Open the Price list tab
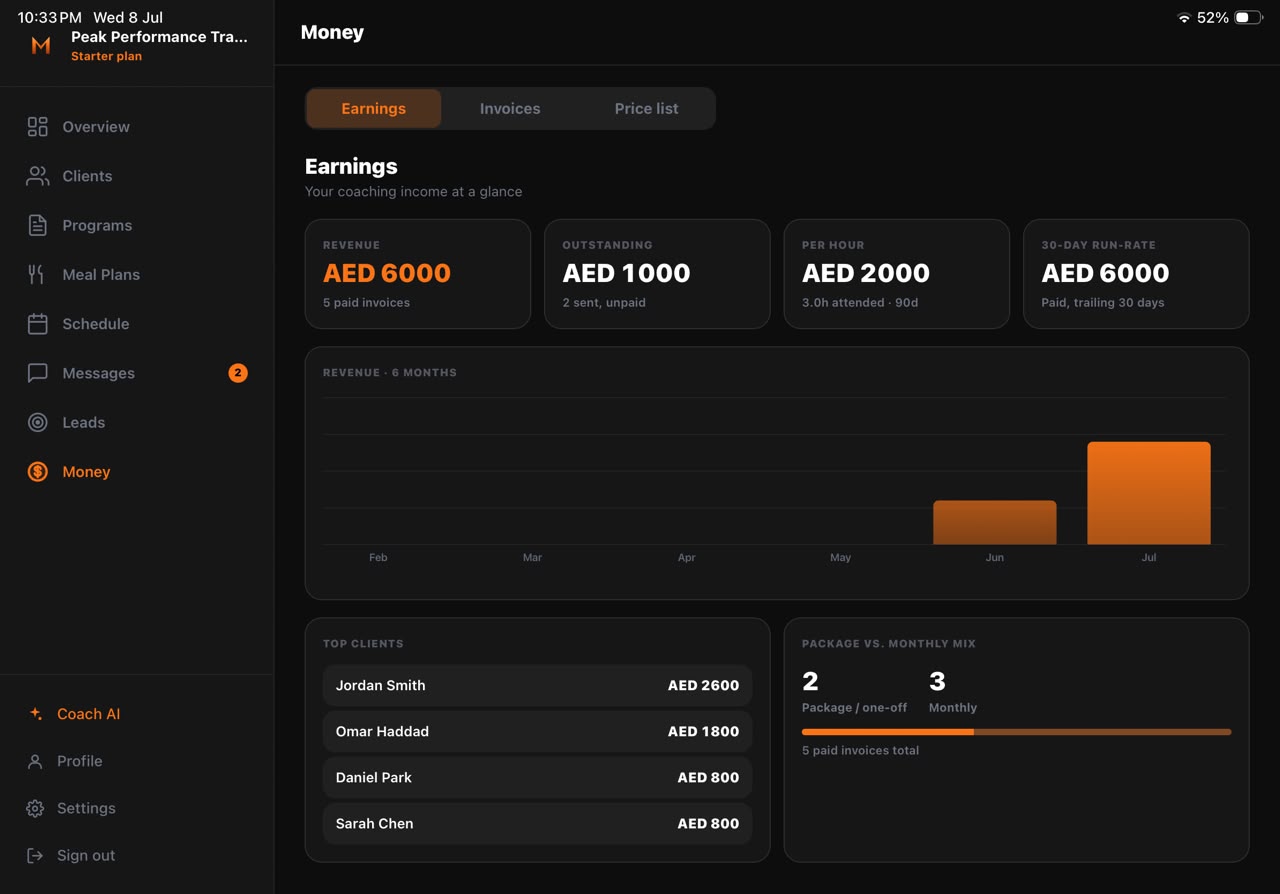 point(646,108)
